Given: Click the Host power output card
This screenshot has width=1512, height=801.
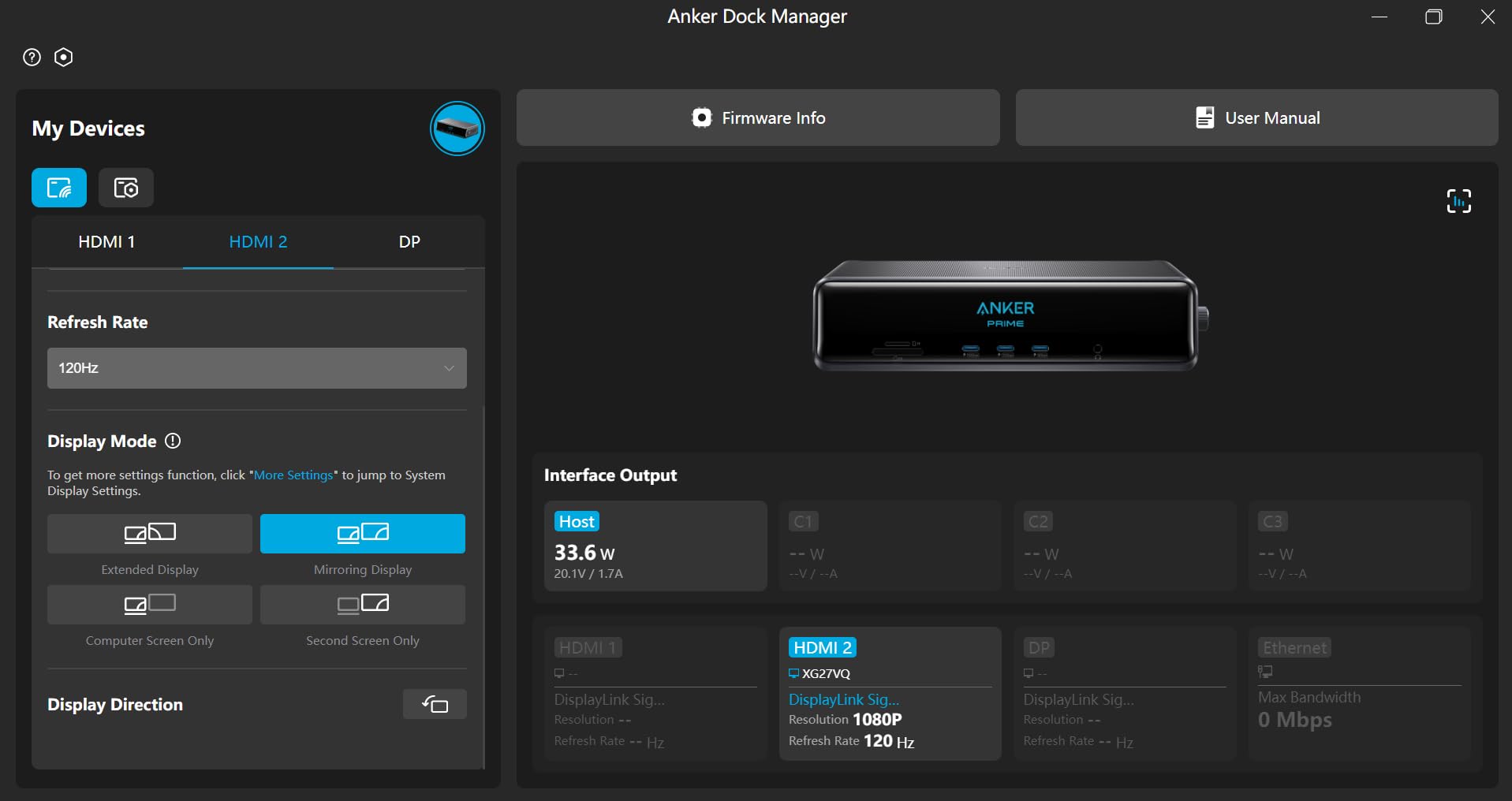Looking at the screenshot, I should tap(655, 546).
